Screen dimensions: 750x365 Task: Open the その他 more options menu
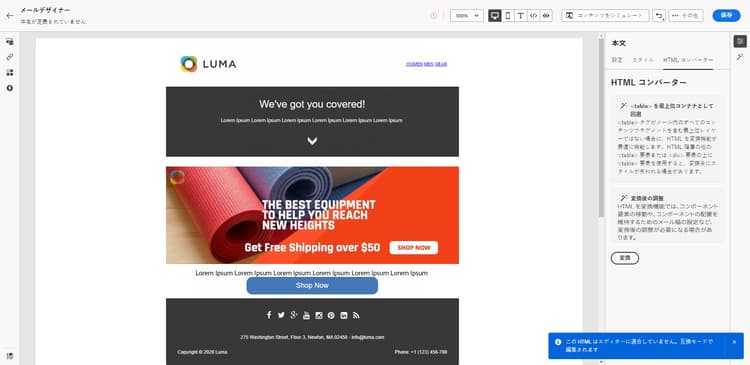(x=686, y=15)
